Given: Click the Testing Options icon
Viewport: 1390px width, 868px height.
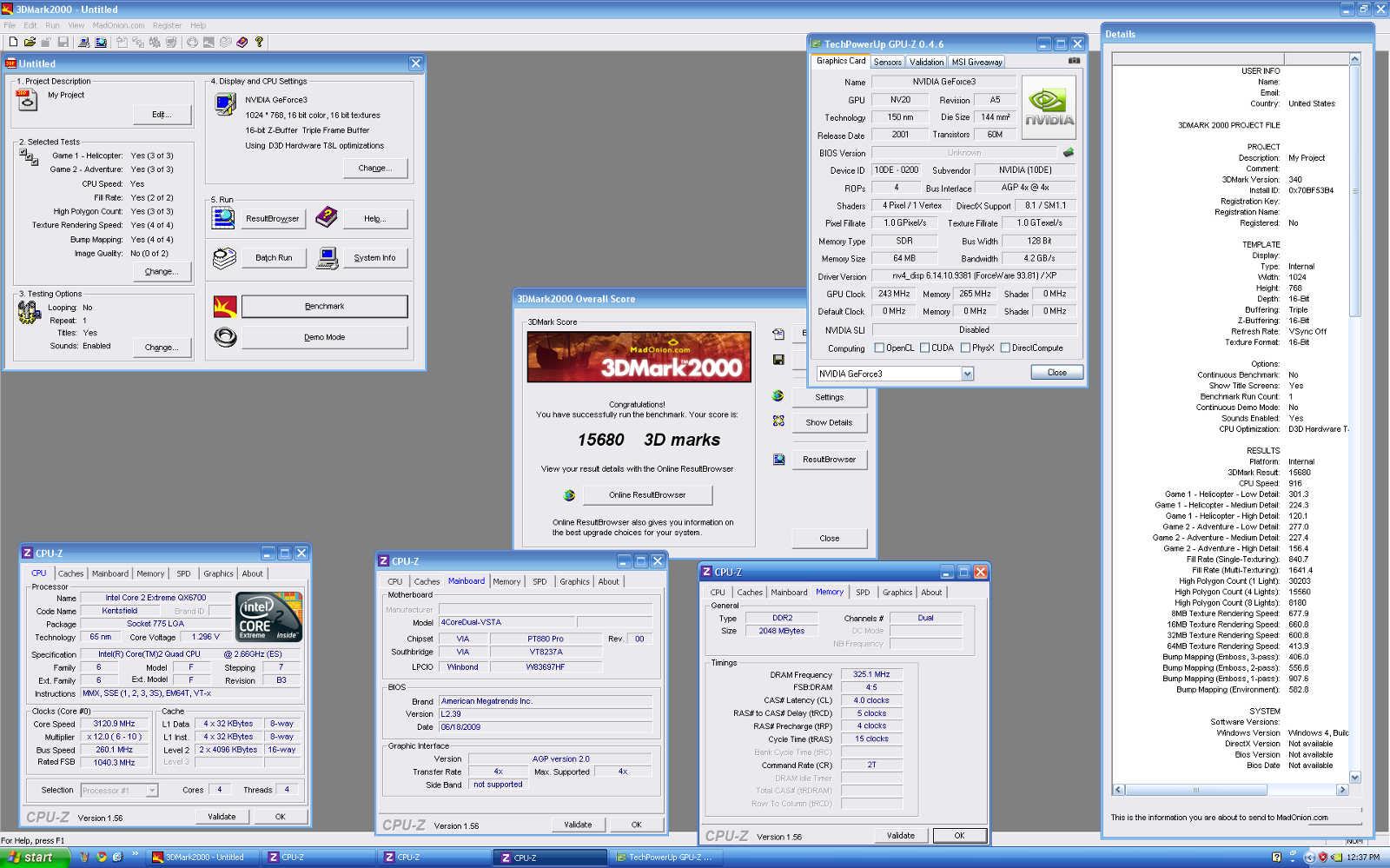Looking at the screenshot, I should pos(29,313).
